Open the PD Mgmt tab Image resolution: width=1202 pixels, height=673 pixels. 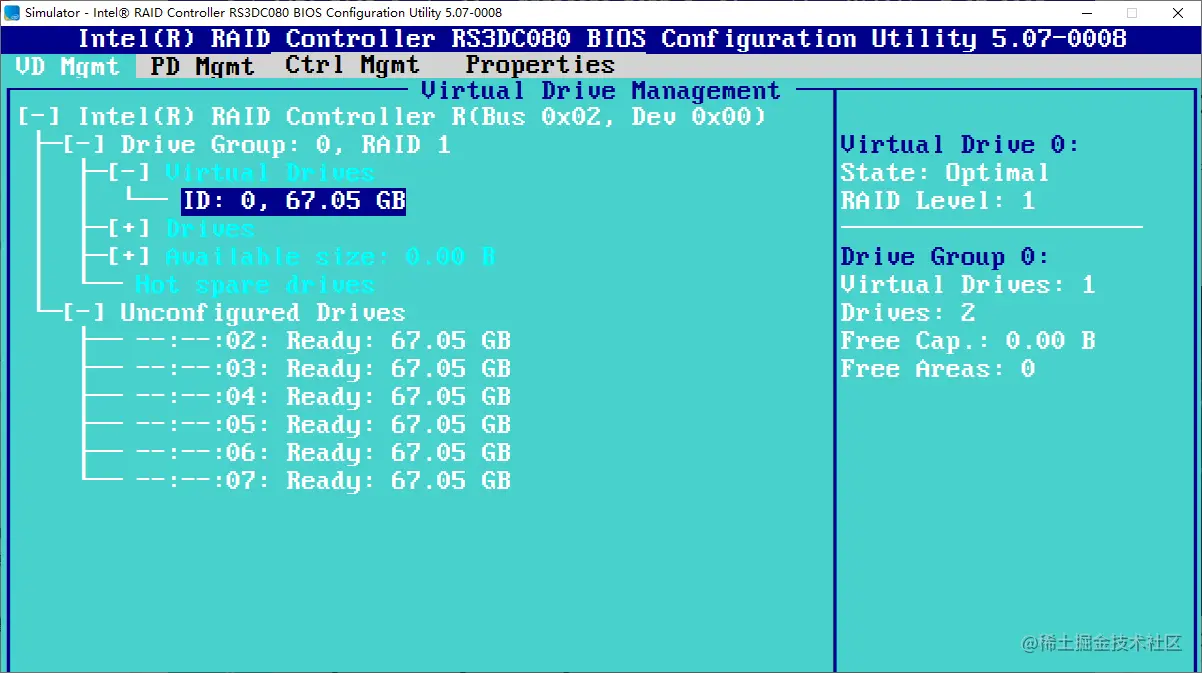203,66
